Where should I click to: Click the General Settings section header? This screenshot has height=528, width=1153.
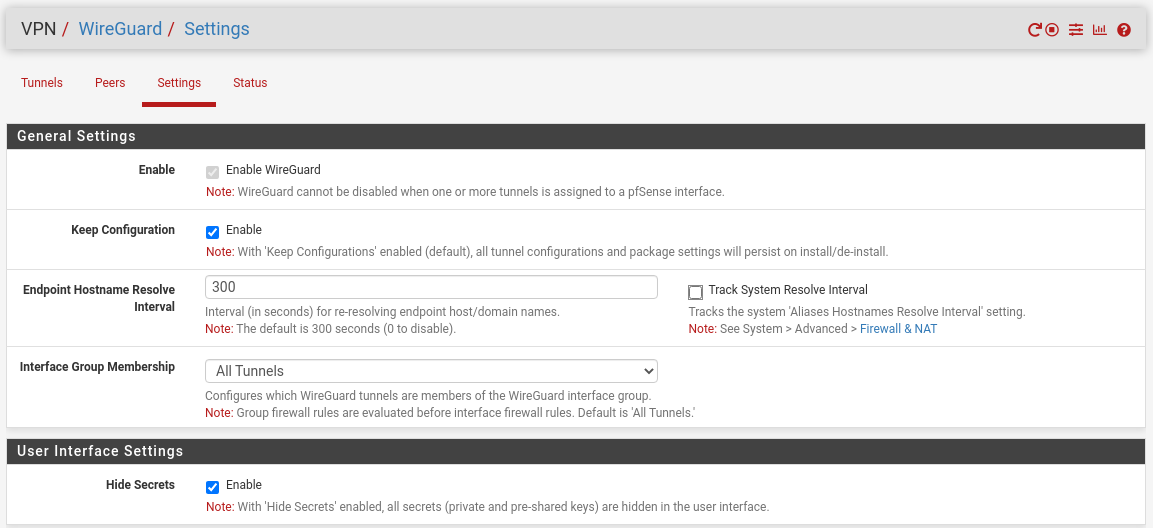tap(576, 136)
